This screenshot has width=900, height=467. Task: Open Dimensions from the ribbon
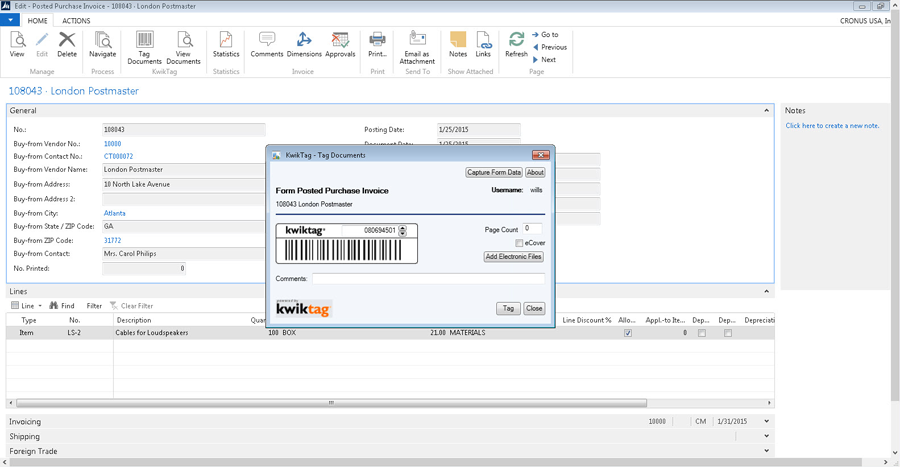tap(304, 44)
